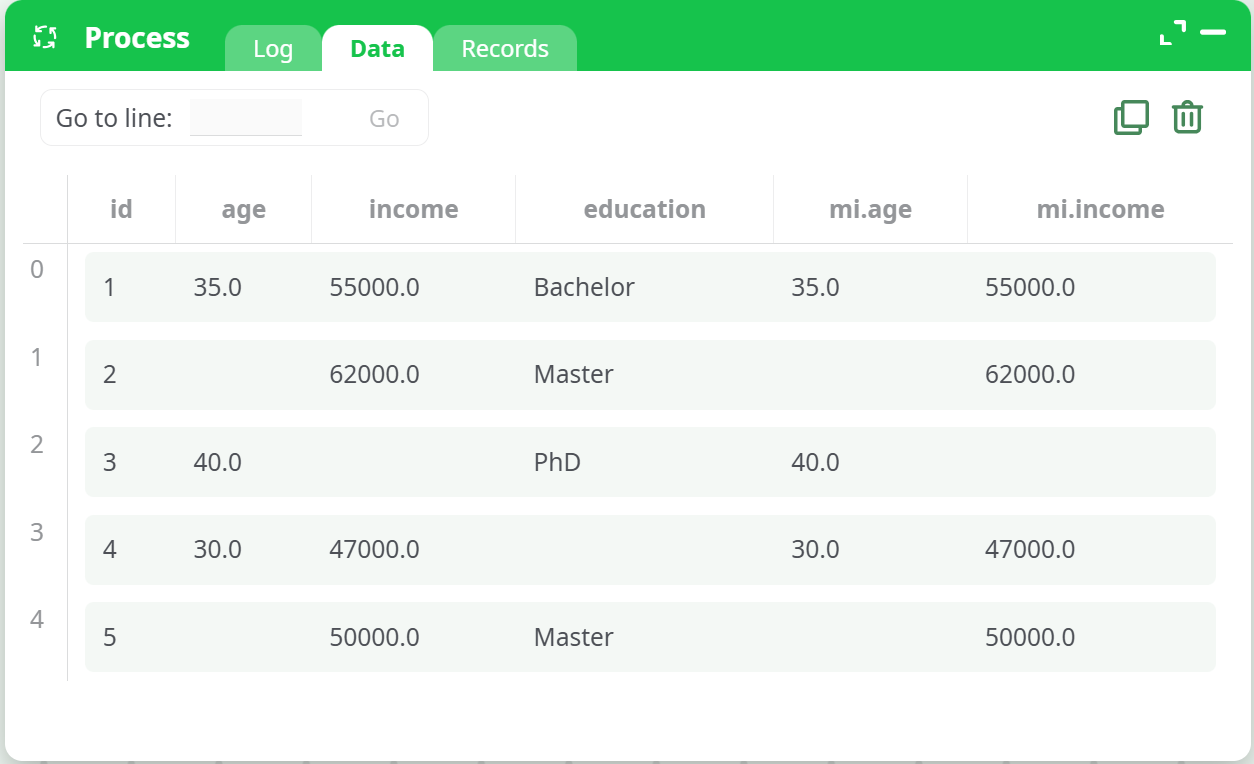1254x764 pixels.
Task: Minimize the Process panel
Action: (1213, 33)
